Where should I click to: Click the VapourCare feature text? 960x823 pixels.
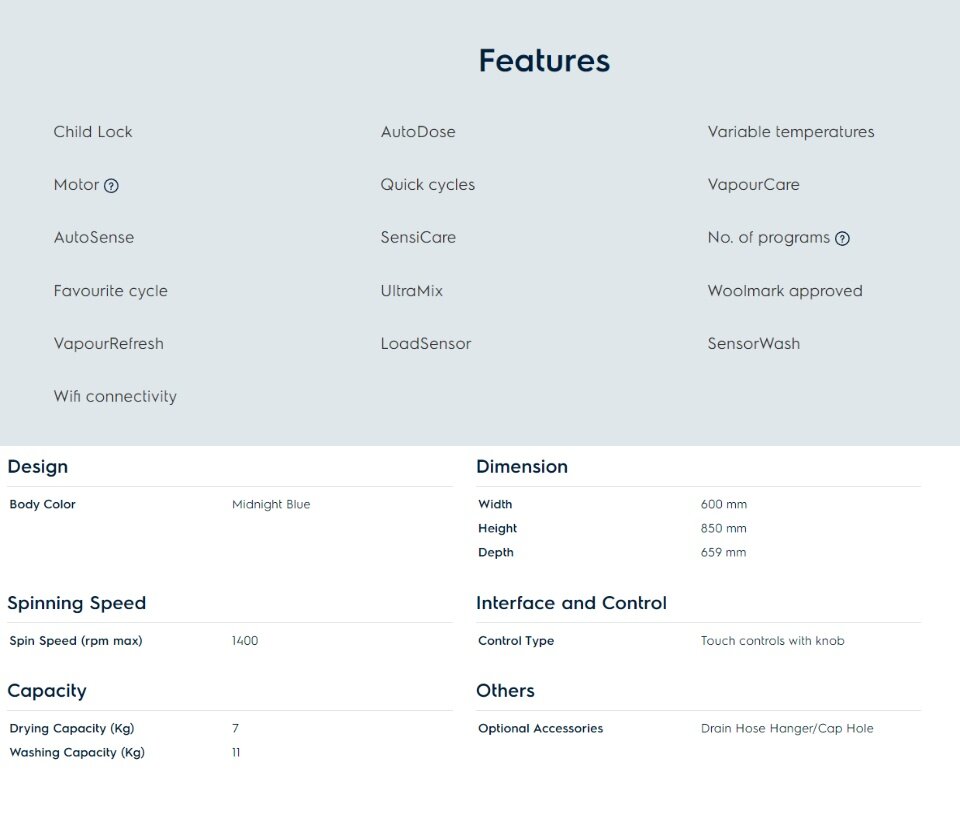(754, 185)
